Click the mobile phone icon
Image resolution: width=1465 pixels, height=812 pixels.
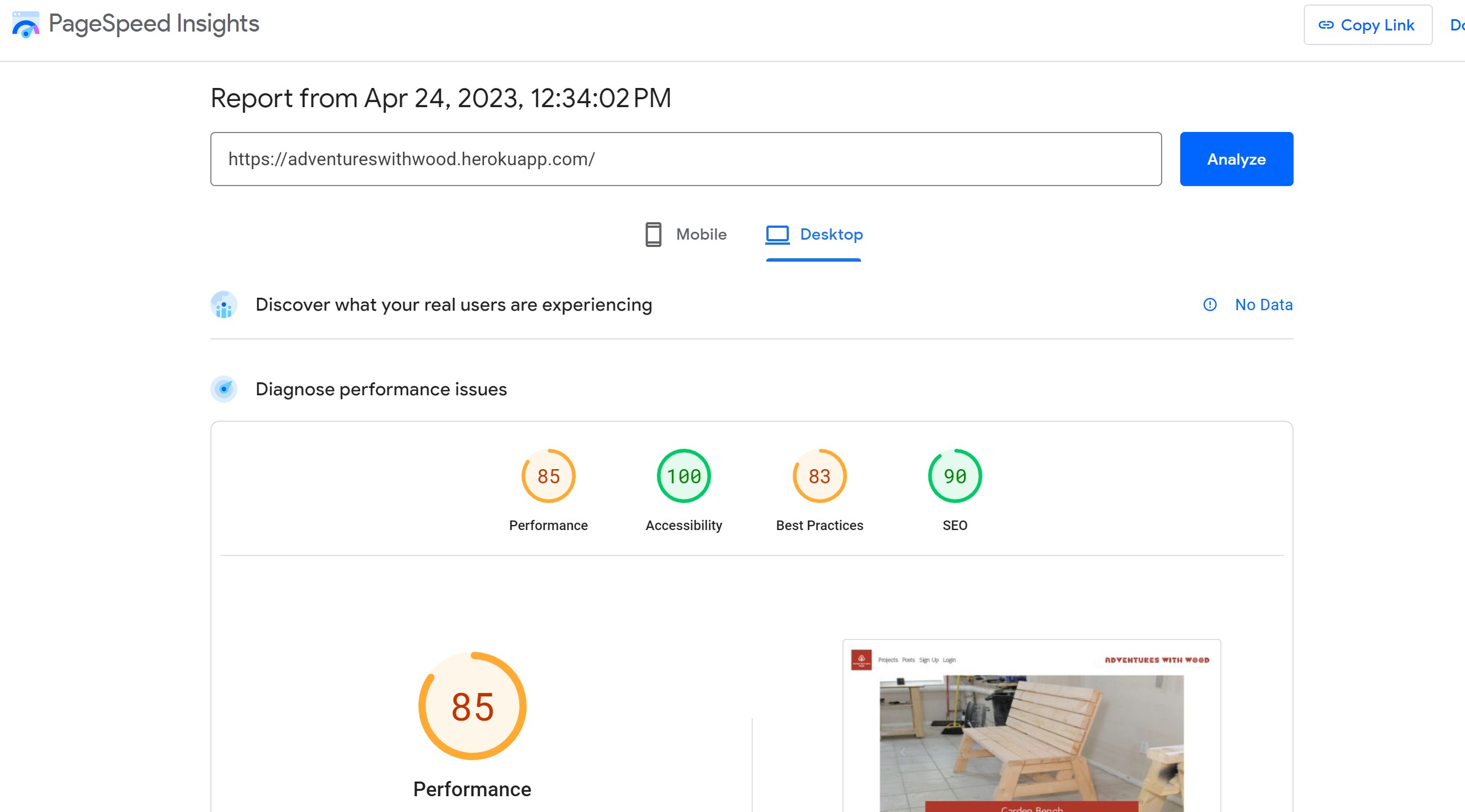coord(653,234)
